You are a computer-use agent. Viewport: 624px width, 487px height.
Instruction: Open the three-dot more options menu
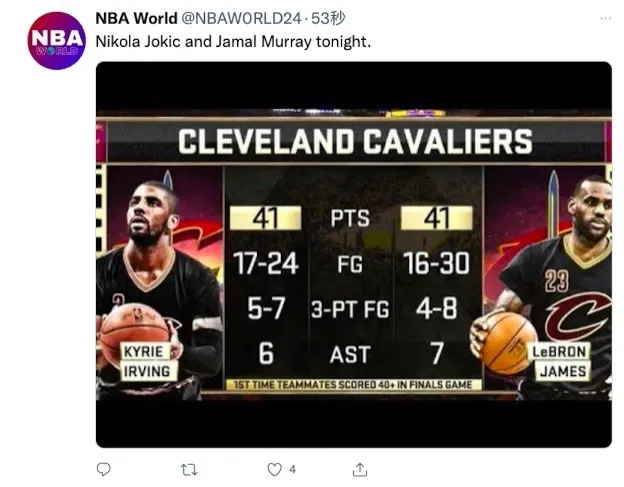coord(605,19)
